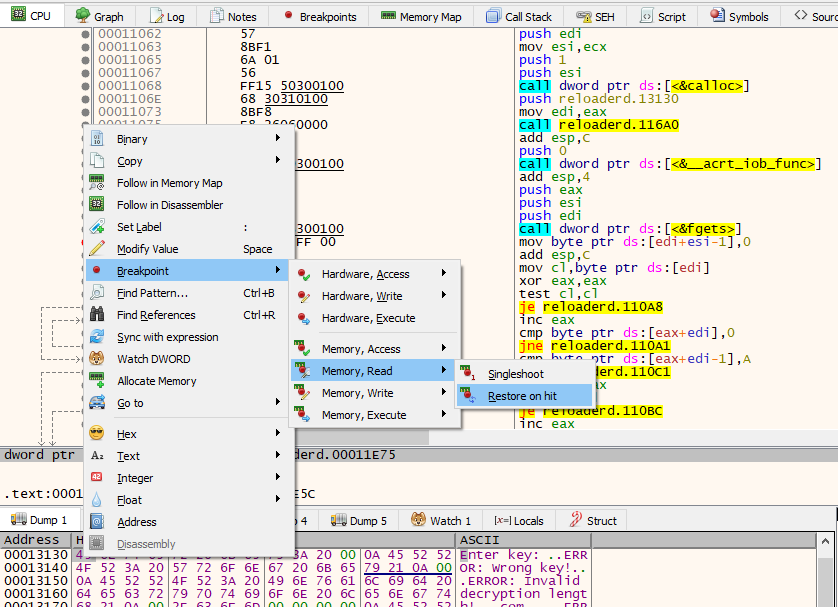Expand the Copy submenu arrow
Viewport: 838px width, 607px height.
coord(278,160)
